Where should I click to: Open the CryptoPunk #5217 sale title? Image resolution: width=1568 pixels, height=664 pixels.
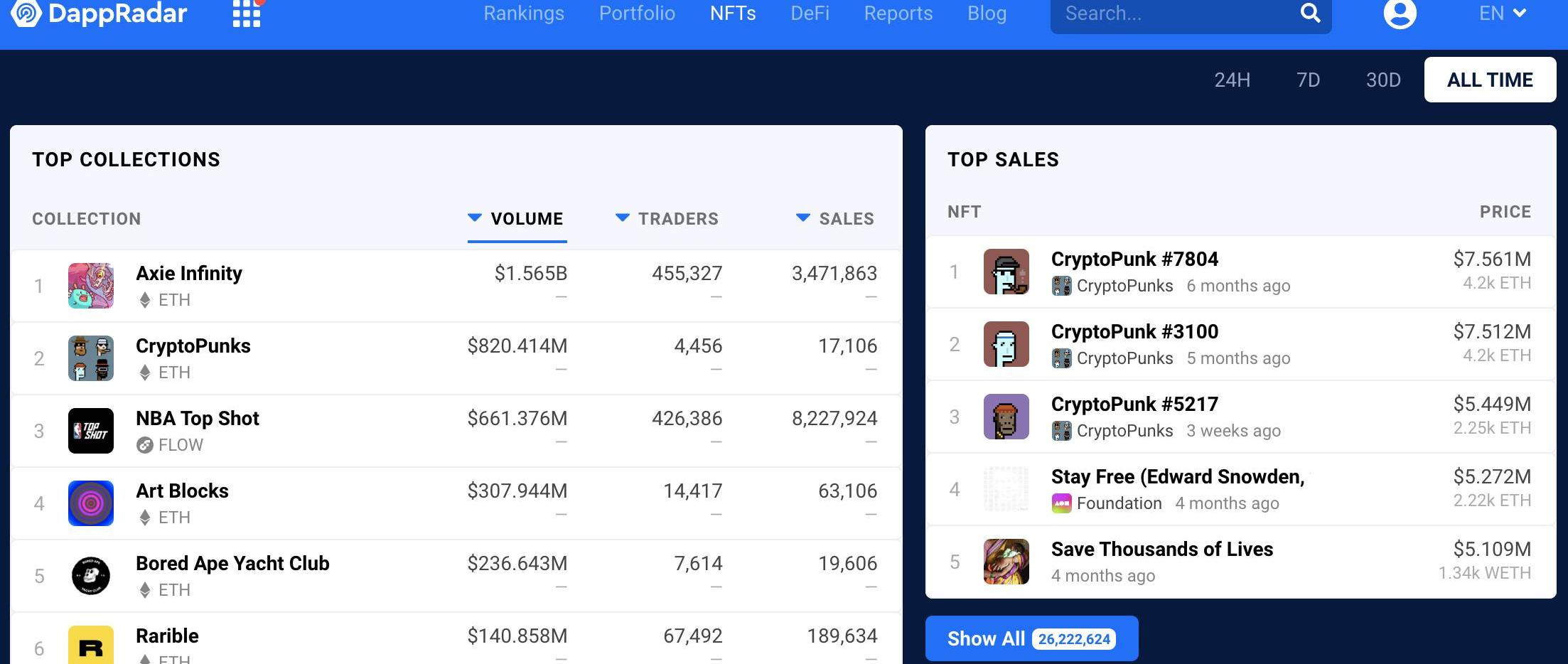pos(1134,405)
